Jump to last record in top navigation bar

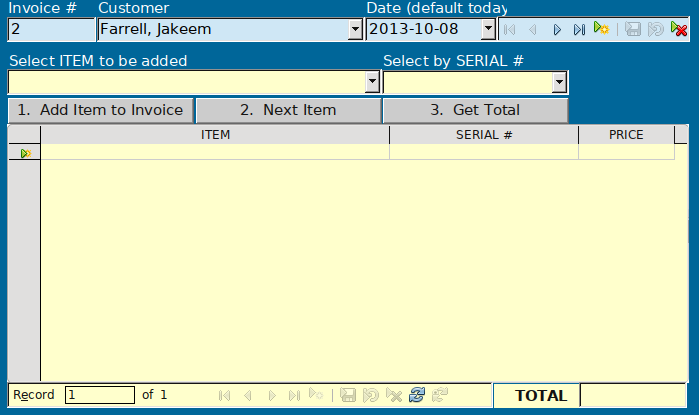click(x=579, y=30)
